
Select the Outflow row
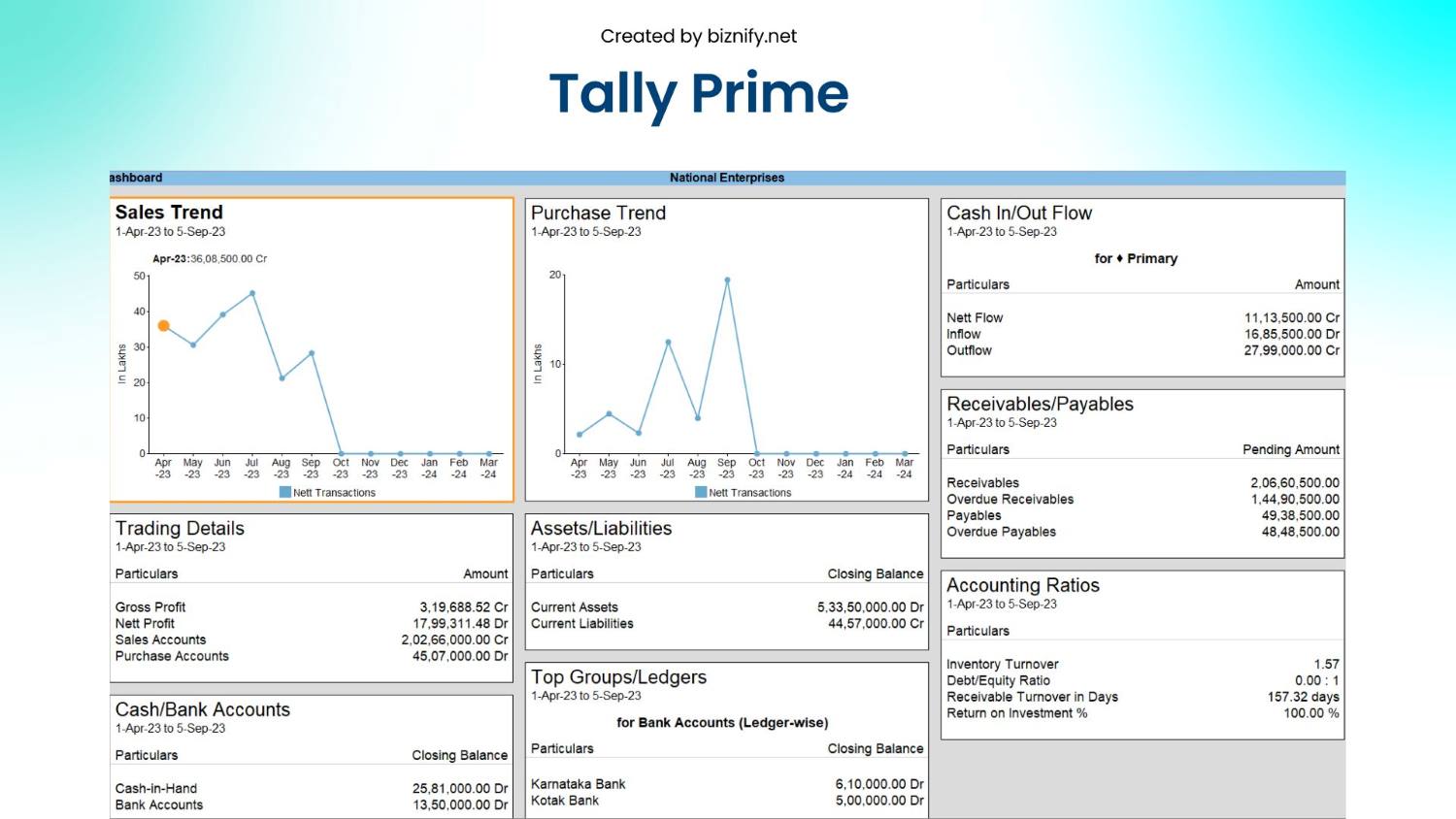pyautogui.click(x=1142, y=351)
